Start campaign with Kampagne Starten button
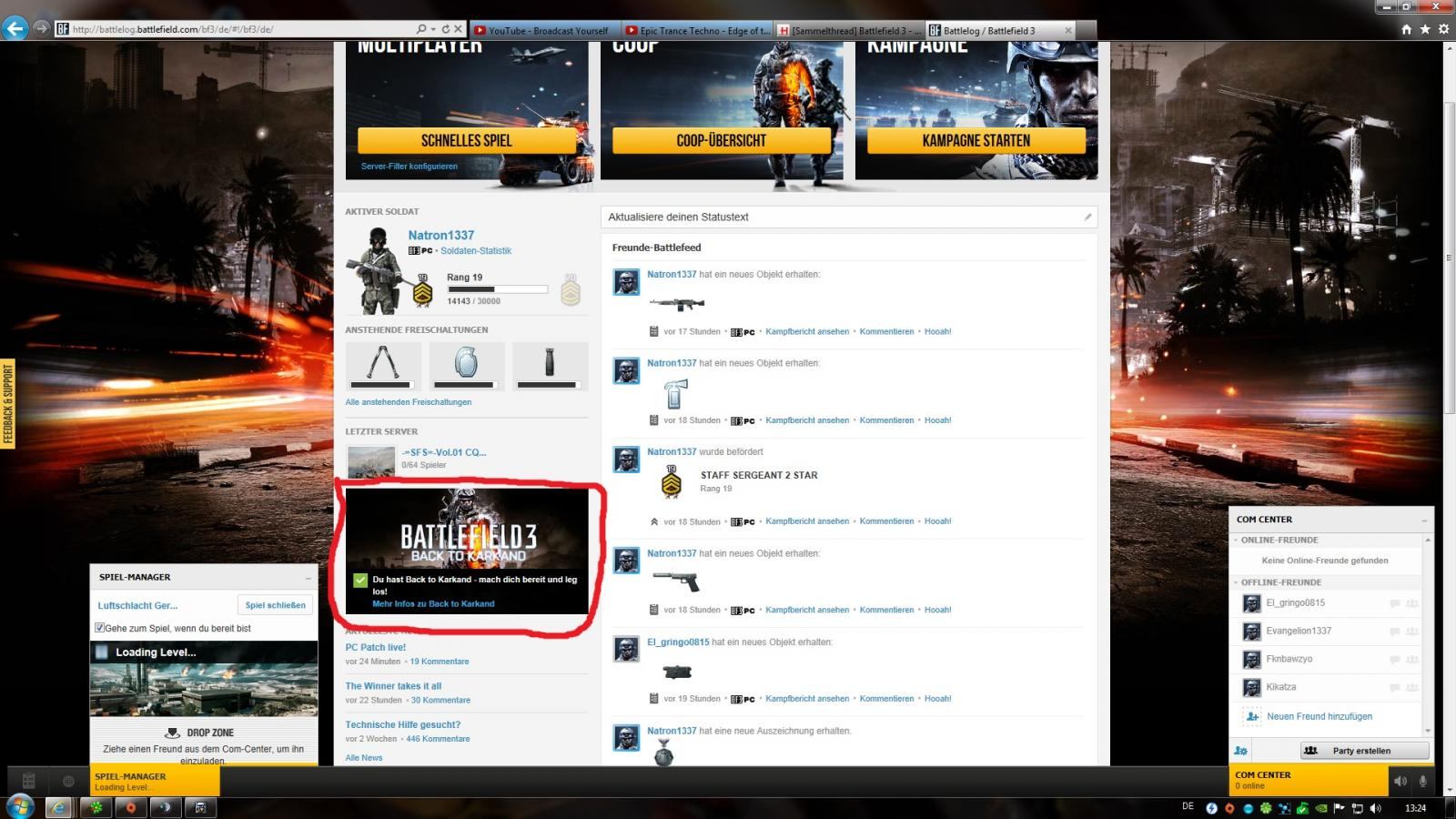This screenshot has height=819, width=1456. [976, 140]
